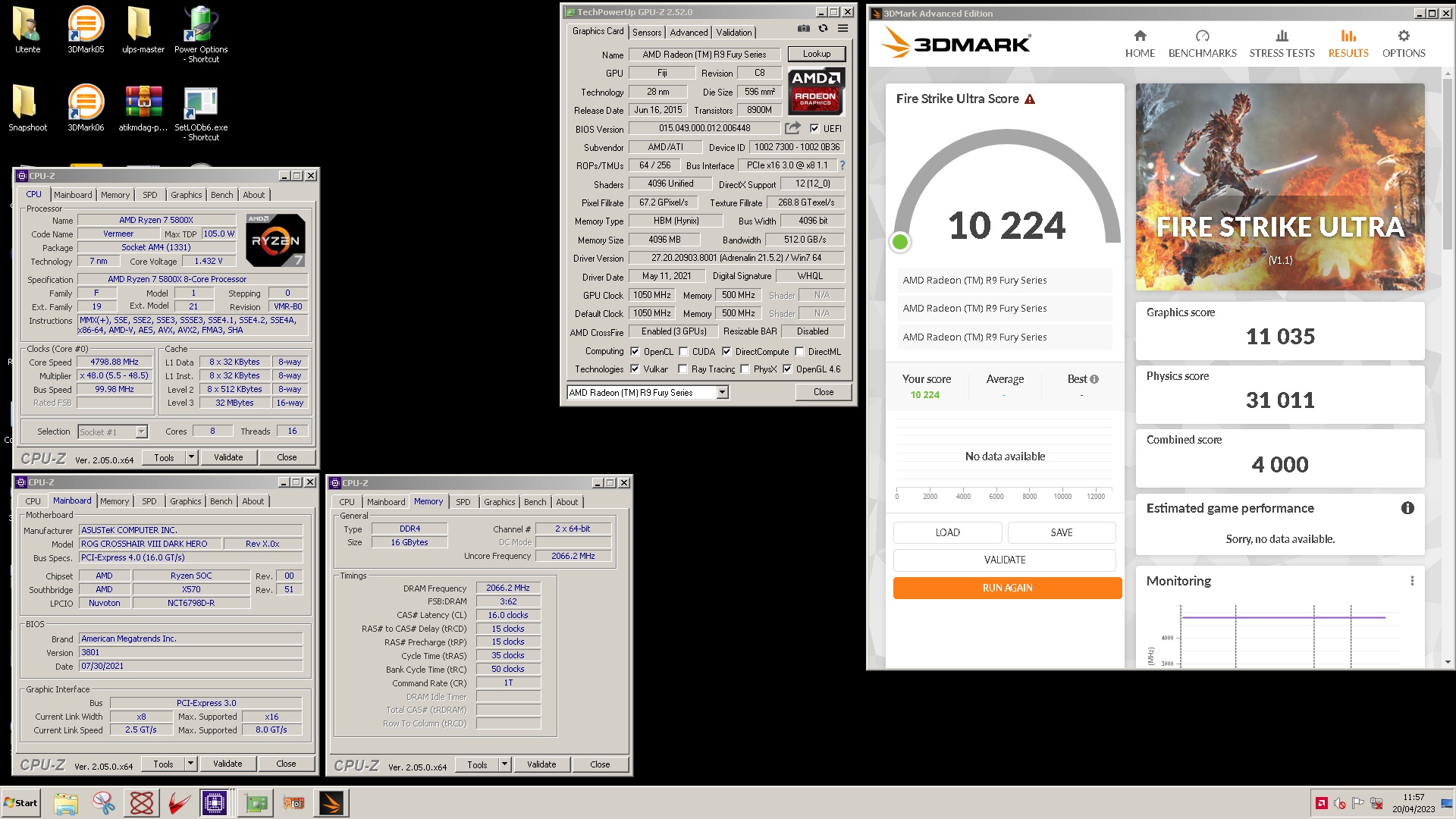
Task: Open 3DMark BENCHMARKS section
Action: pyautogui.click(x=1202, y=44)
